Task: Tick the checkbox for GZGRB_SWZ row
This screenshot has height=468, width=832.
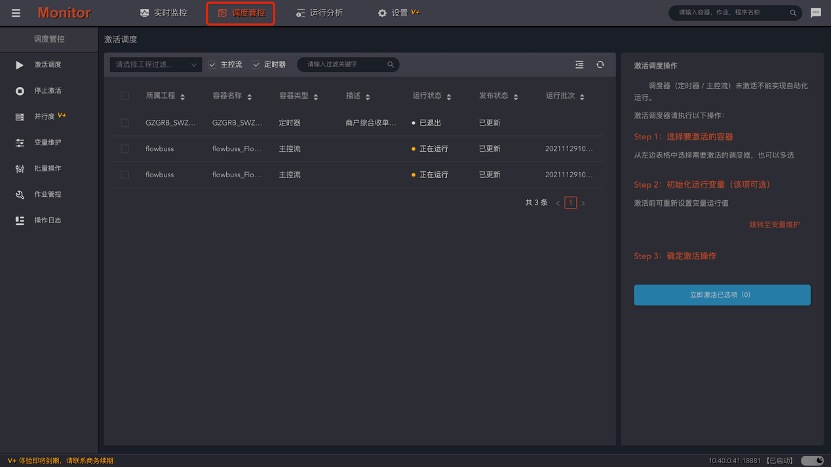Action: pos(125,123)
